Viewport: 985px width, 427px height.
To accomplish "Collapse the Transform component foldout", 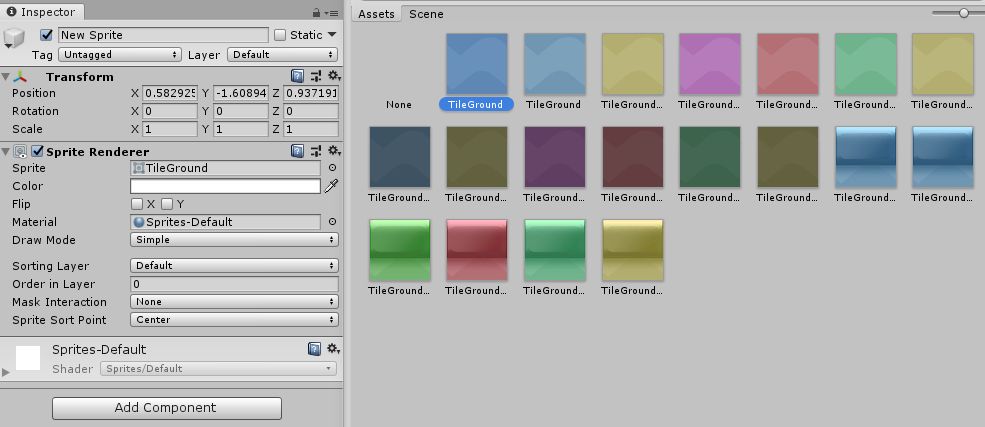I will point(6,77).
